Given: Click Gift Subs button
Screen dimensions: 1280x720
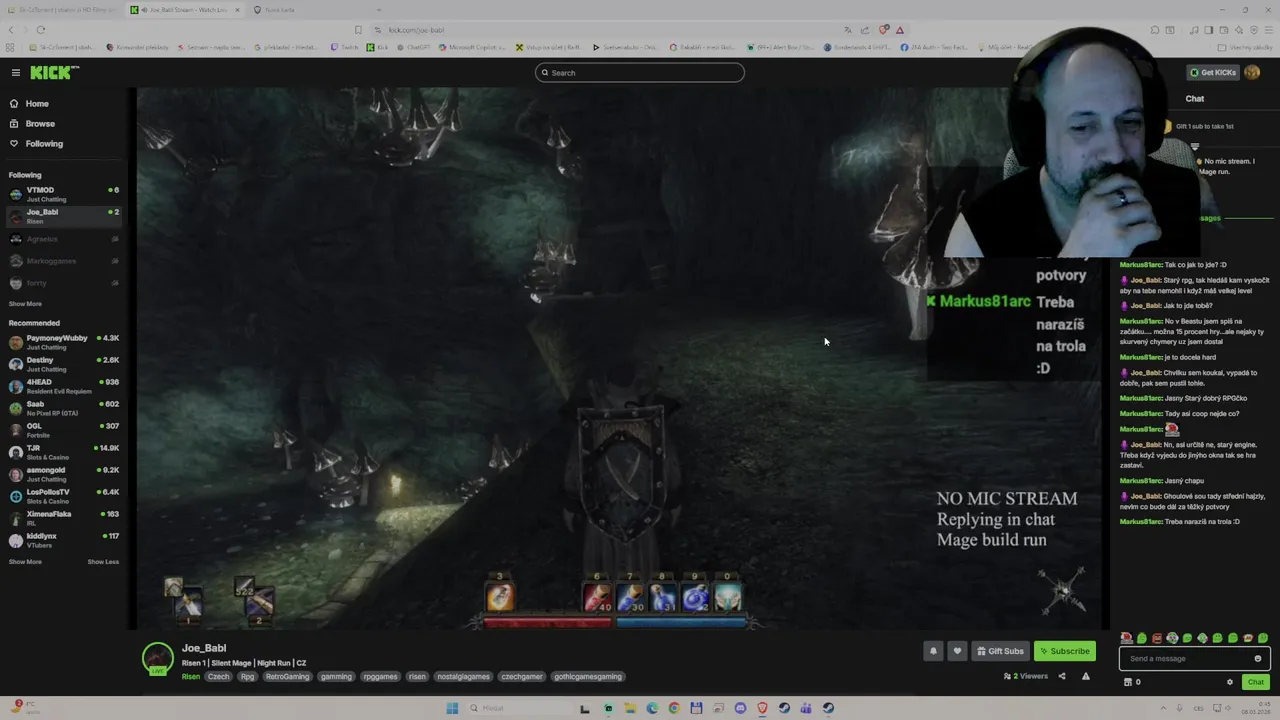Looking at the screenshot, I should tap(1000, 651).
